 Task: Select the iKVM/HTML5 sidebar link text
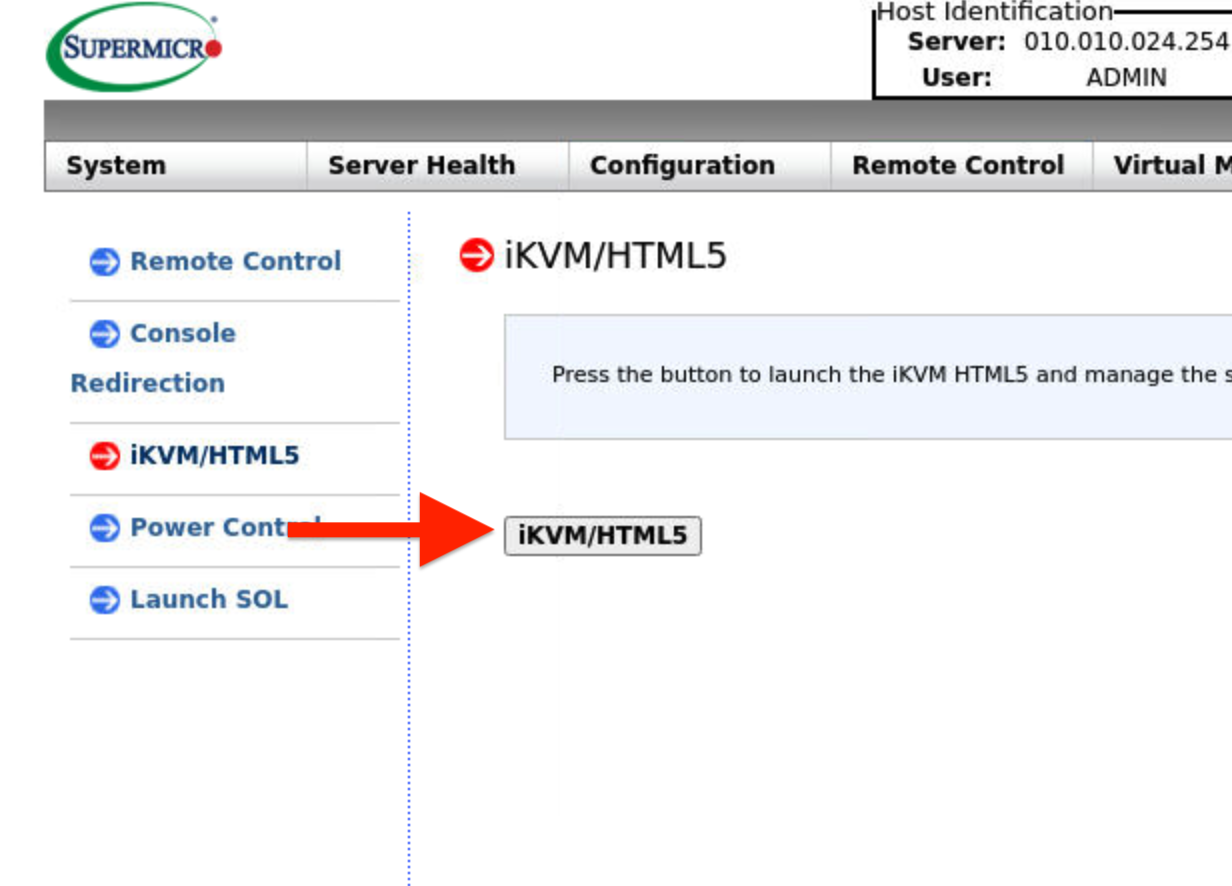(214, 456)
